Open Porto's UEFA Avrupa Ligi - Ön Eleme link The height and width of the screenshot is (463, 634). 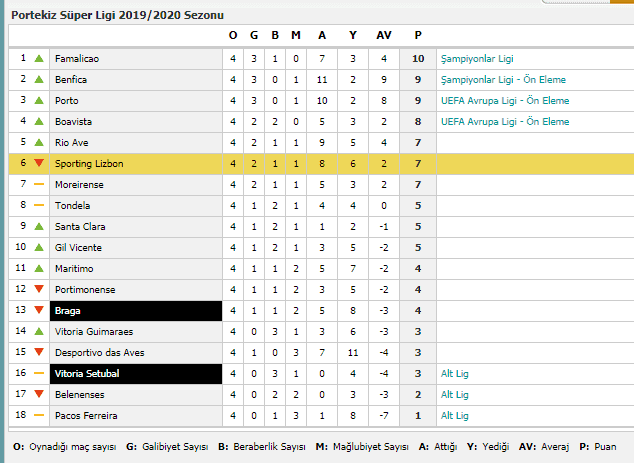pyautogui.click(x=505, y=101)
